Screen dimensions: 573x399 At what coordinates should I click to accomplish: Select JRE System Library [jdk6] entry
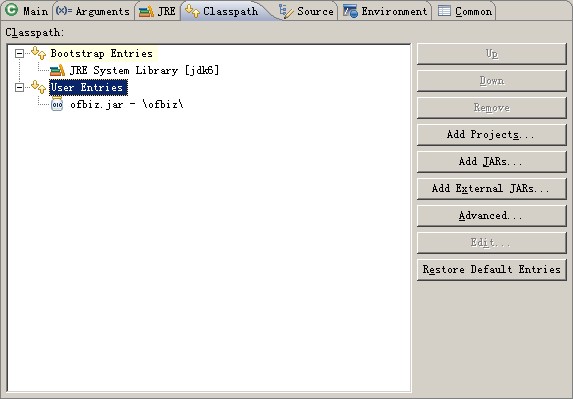tap(144, 70)
